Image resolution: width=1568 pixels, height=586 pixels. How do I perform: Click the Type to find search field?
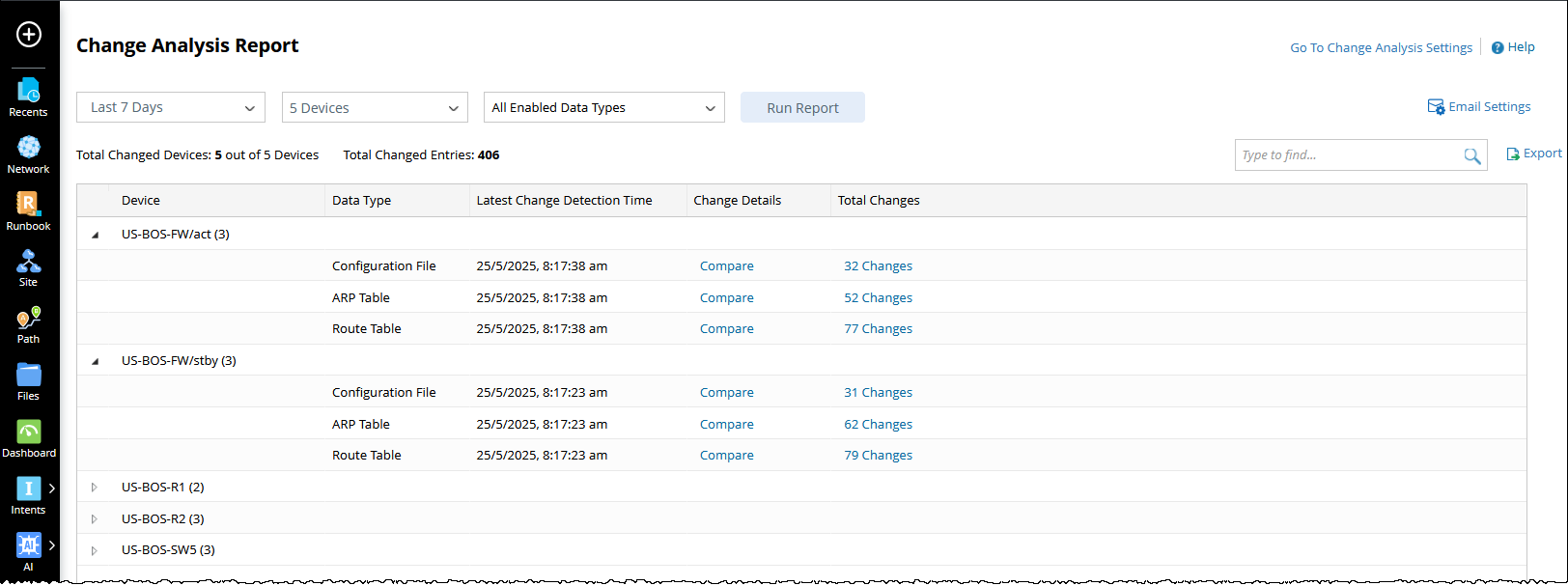point(1347,155)
